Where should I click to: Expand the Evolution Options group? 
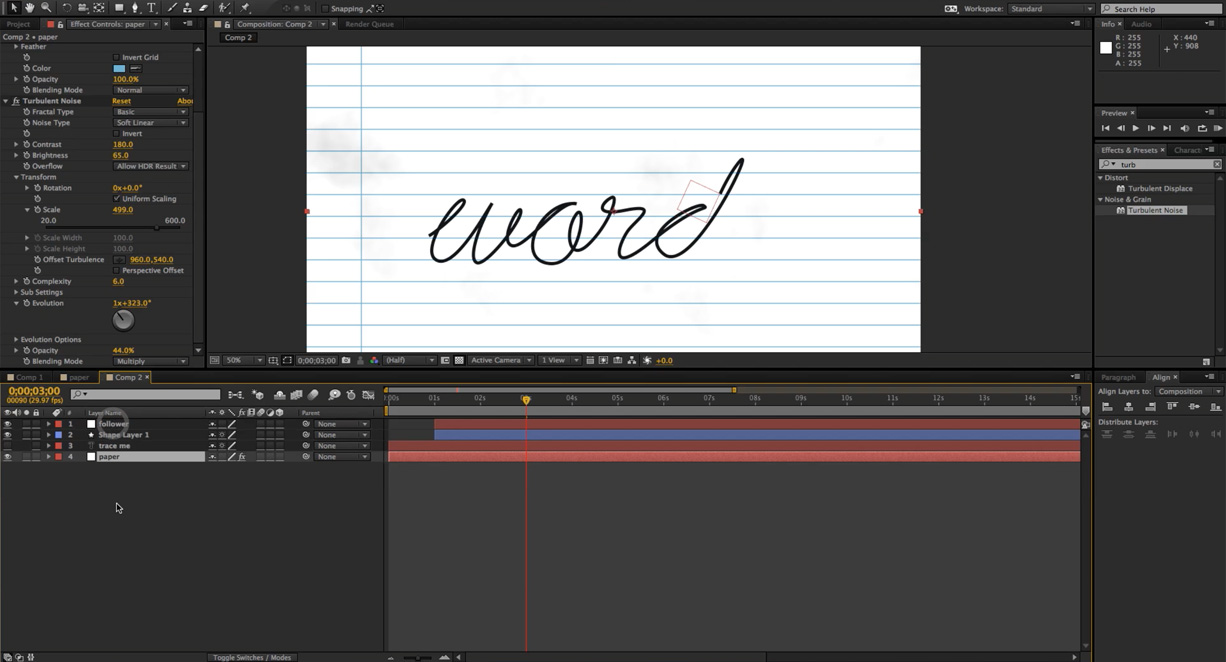16,340
